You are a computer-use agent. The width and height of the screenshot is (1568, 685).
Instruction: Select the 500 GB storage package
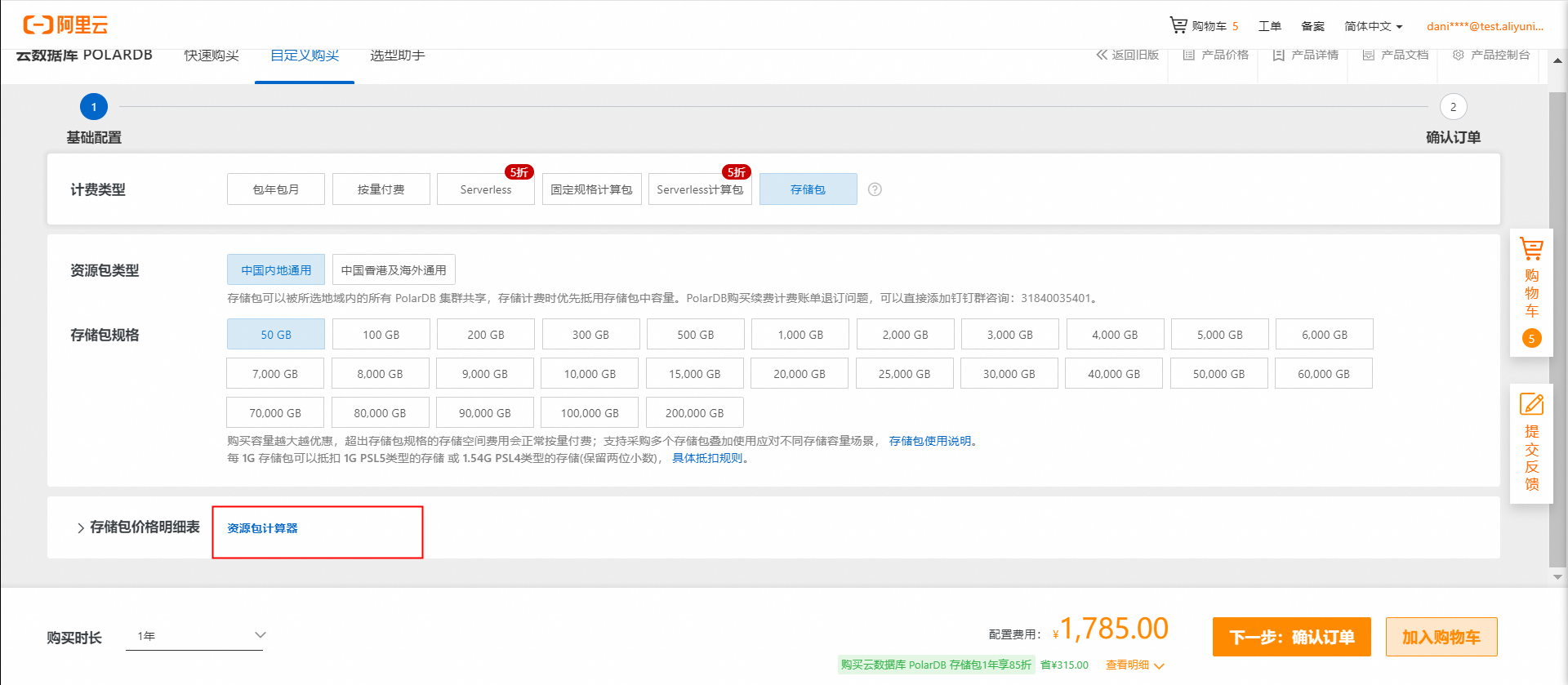[x=696, y=335]
